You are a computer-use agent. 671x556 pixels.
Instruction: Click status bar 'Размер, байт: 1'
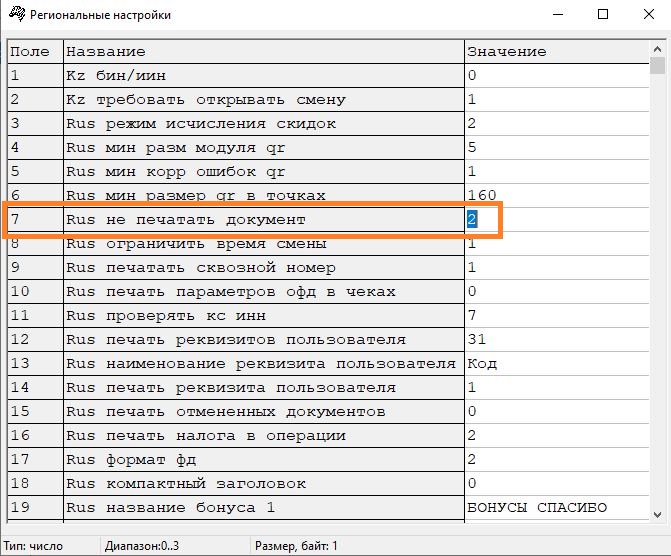tap(296, 546)
